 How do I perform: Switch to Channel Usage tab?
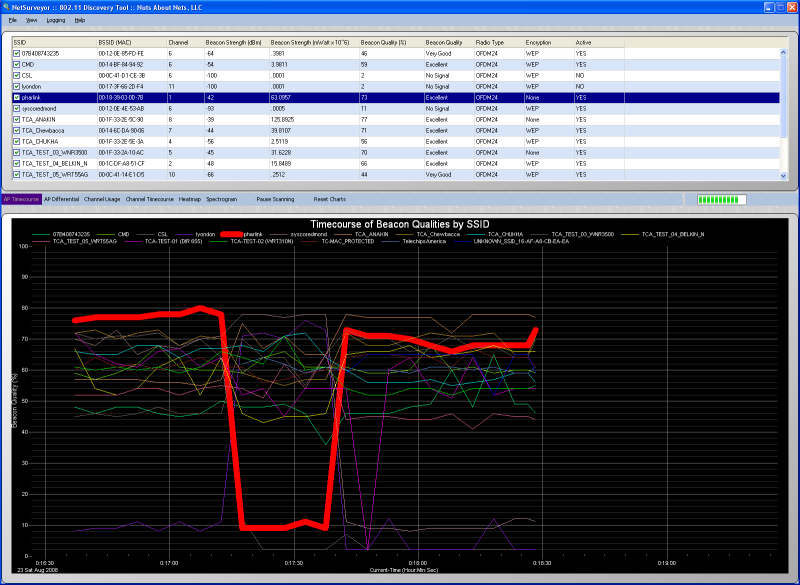(102, 199)
